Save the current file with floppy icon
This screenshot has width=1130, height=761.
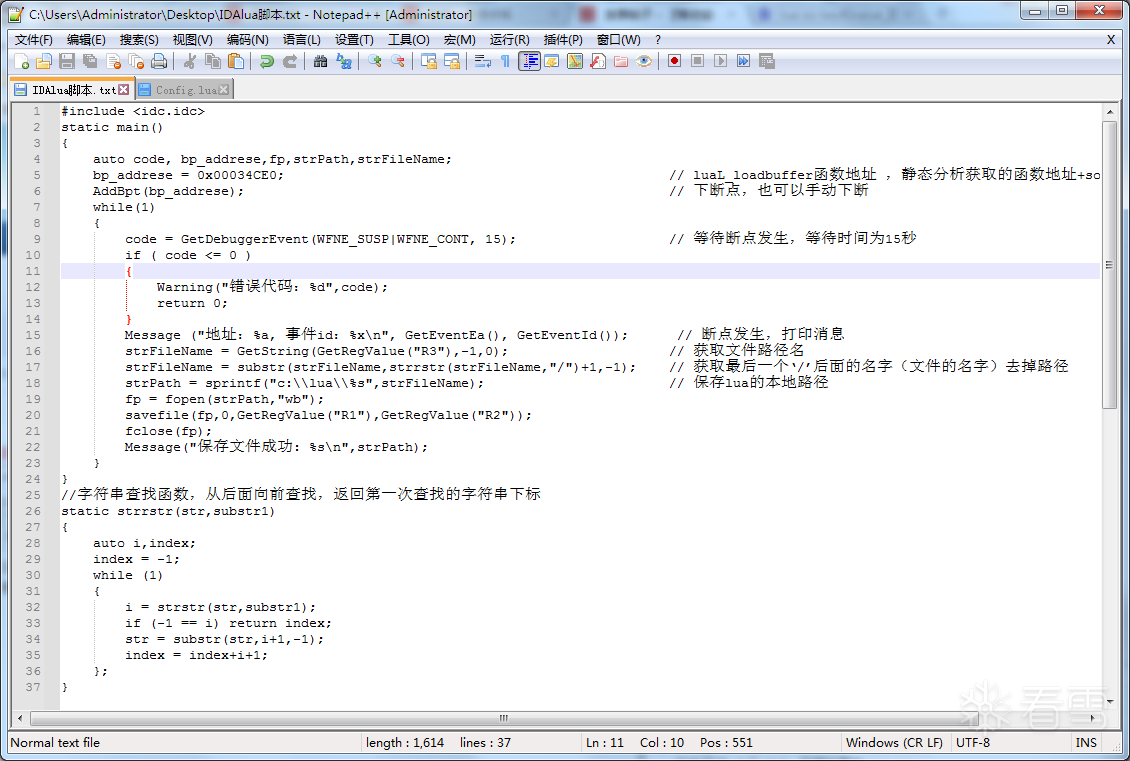[x=67, y=61]
